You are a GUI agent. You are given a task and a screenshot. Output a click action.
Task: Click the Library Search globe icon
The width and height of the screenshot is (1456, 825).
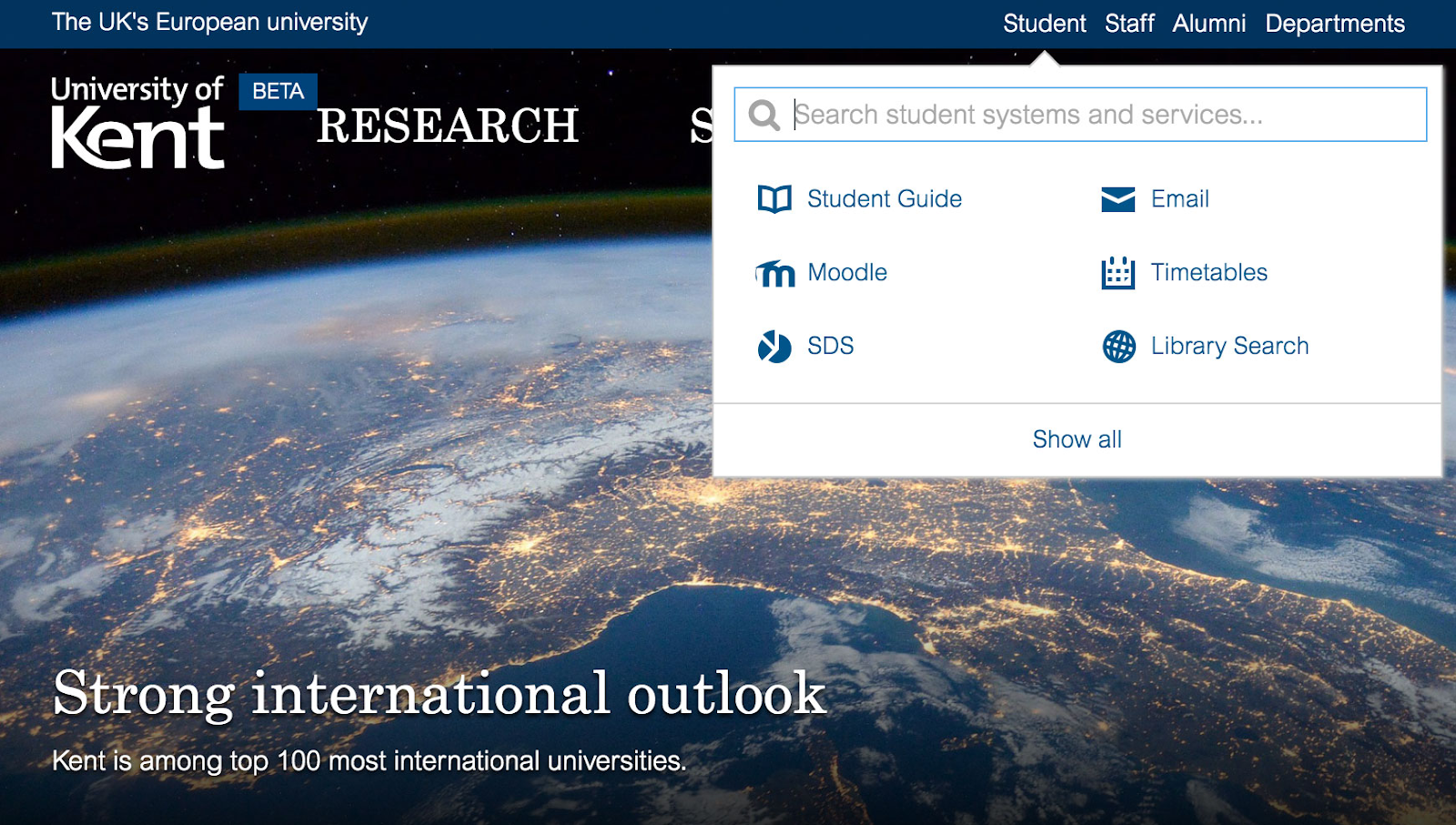coord(1119,347)
